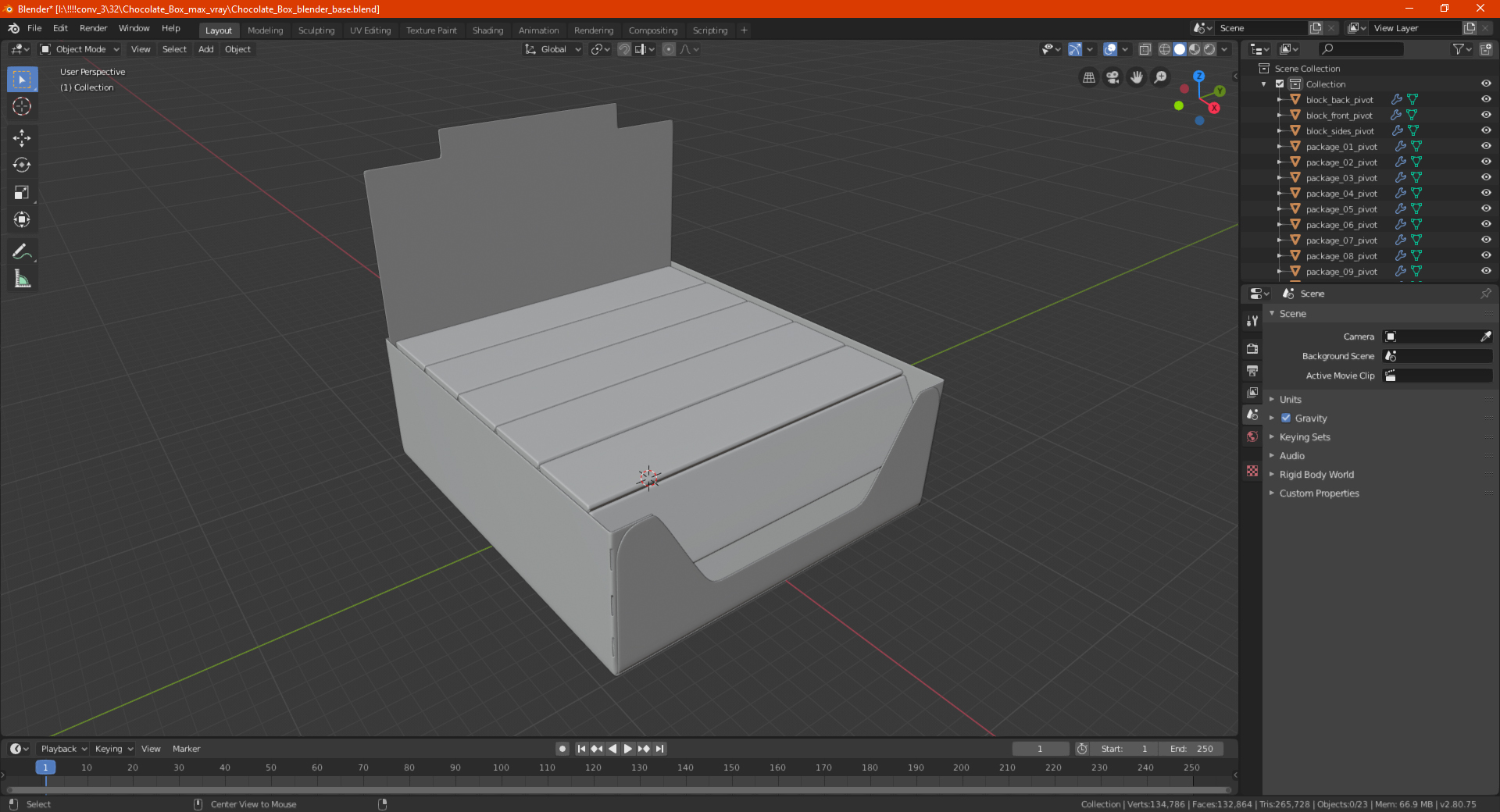The height and width of the screenshot is (812, 1500).
Task: Hide block_back_pivot in outliner
Action: tap(1486, 100)
